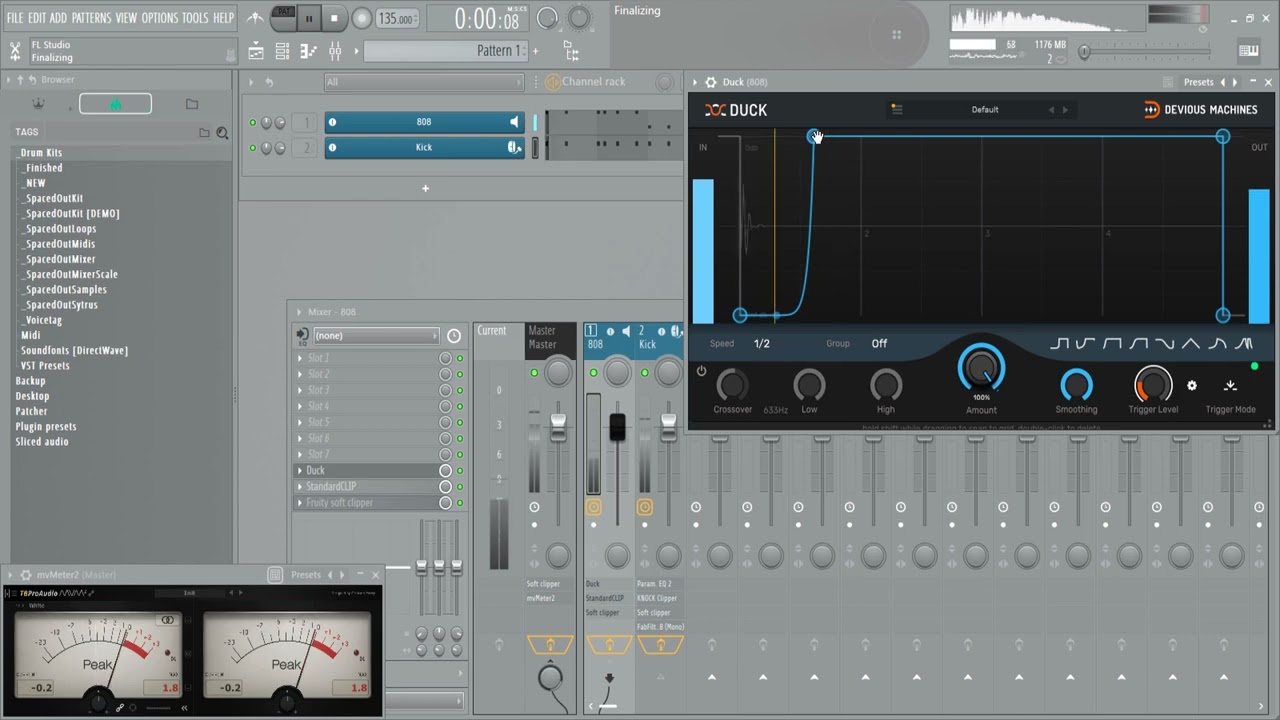Disable the Duck slot green light

460,470
